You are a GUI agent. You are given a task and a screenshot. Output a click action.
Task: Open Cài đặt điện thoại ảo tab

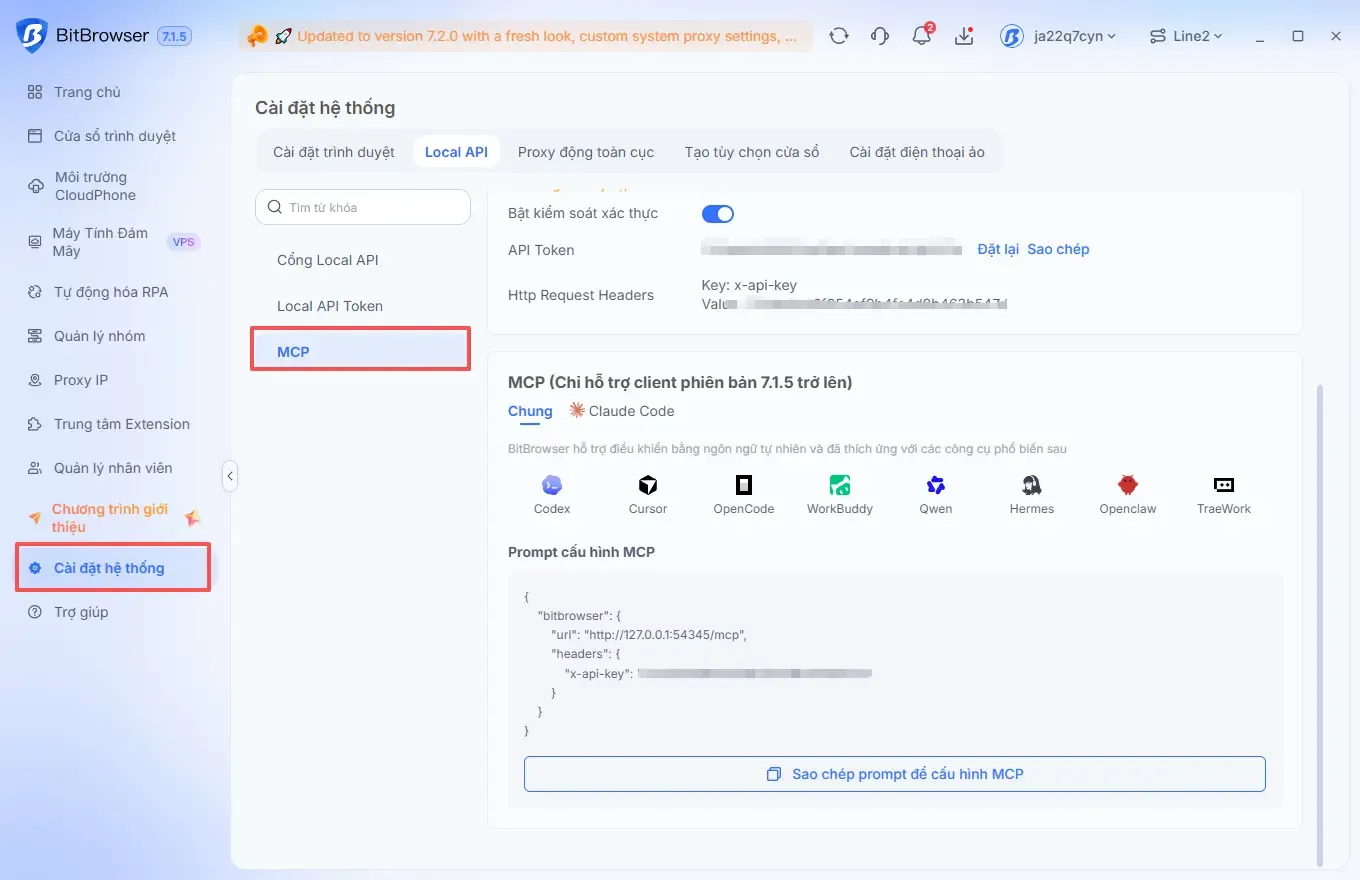[x=917, y=152]
